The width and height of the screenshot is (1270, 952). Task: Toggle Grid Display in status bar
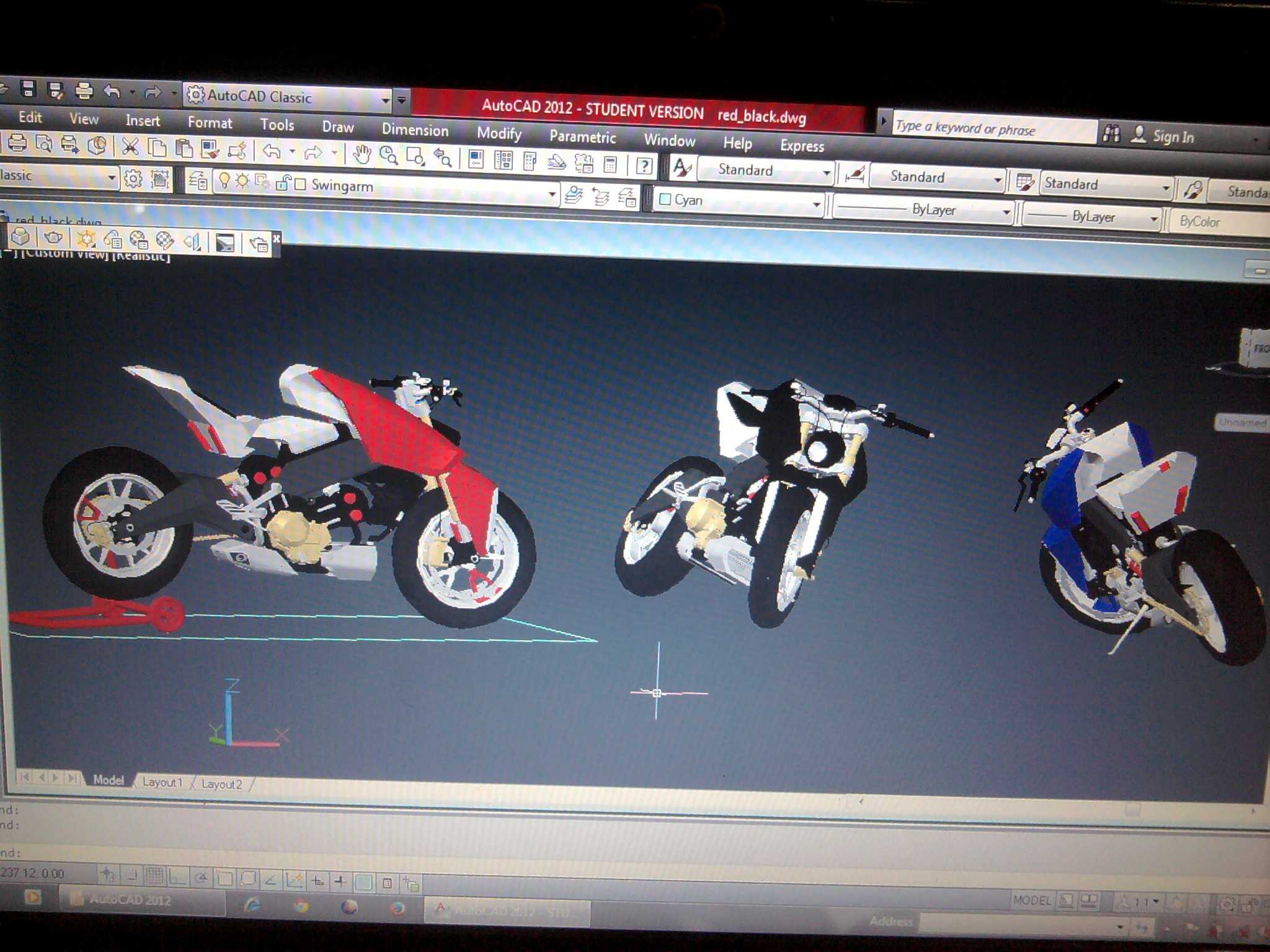(x=154, y=876)
